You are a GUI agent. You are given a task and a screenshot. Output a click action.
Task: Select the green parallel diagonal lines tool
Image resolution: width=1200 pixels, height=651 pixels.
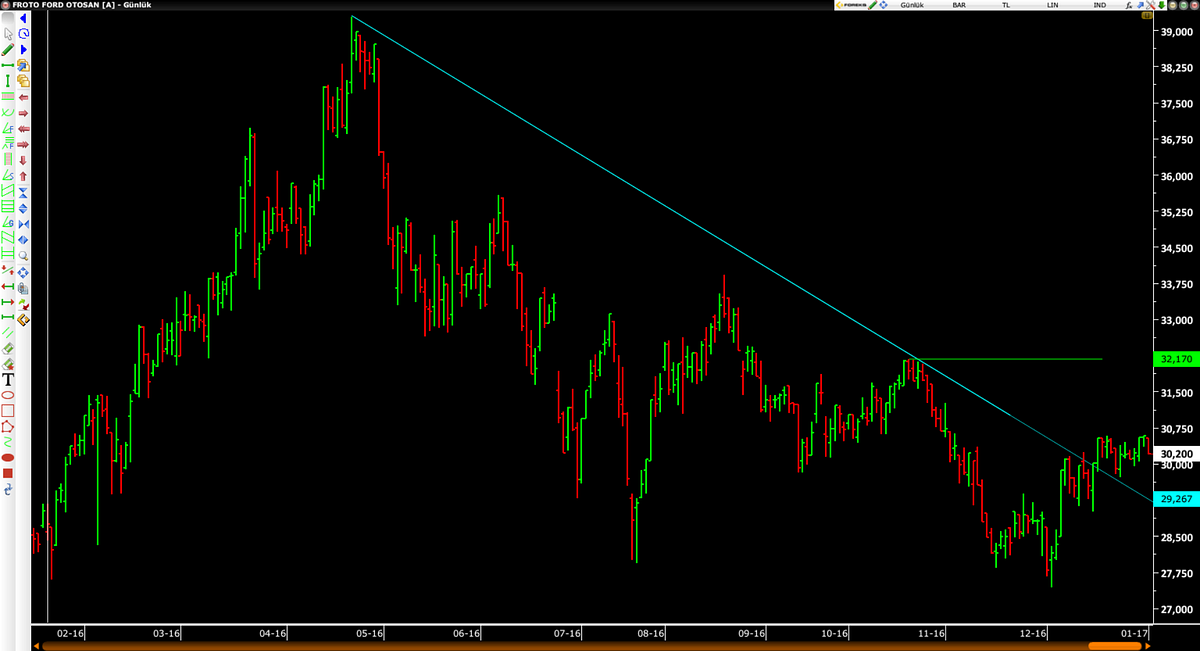pos(8,332)
